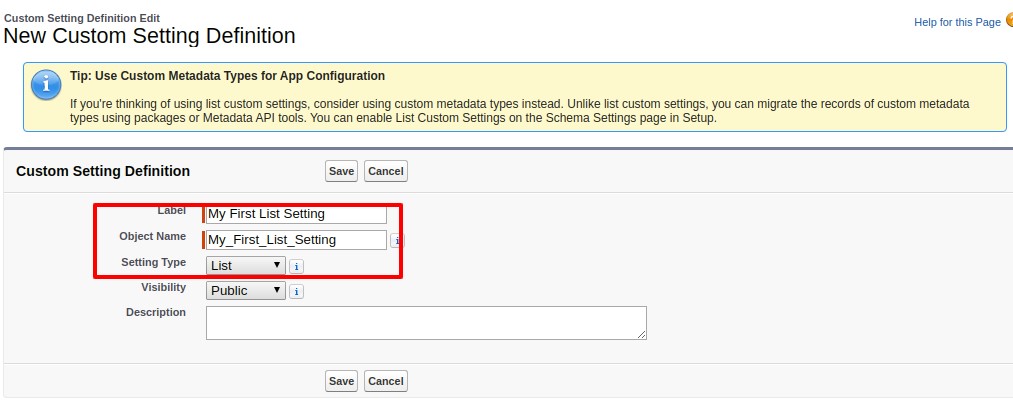The image size is (1013, 404).
Task: Click info icon beside Object Name field
Action: pyautogui.click(x=396, y=240)
